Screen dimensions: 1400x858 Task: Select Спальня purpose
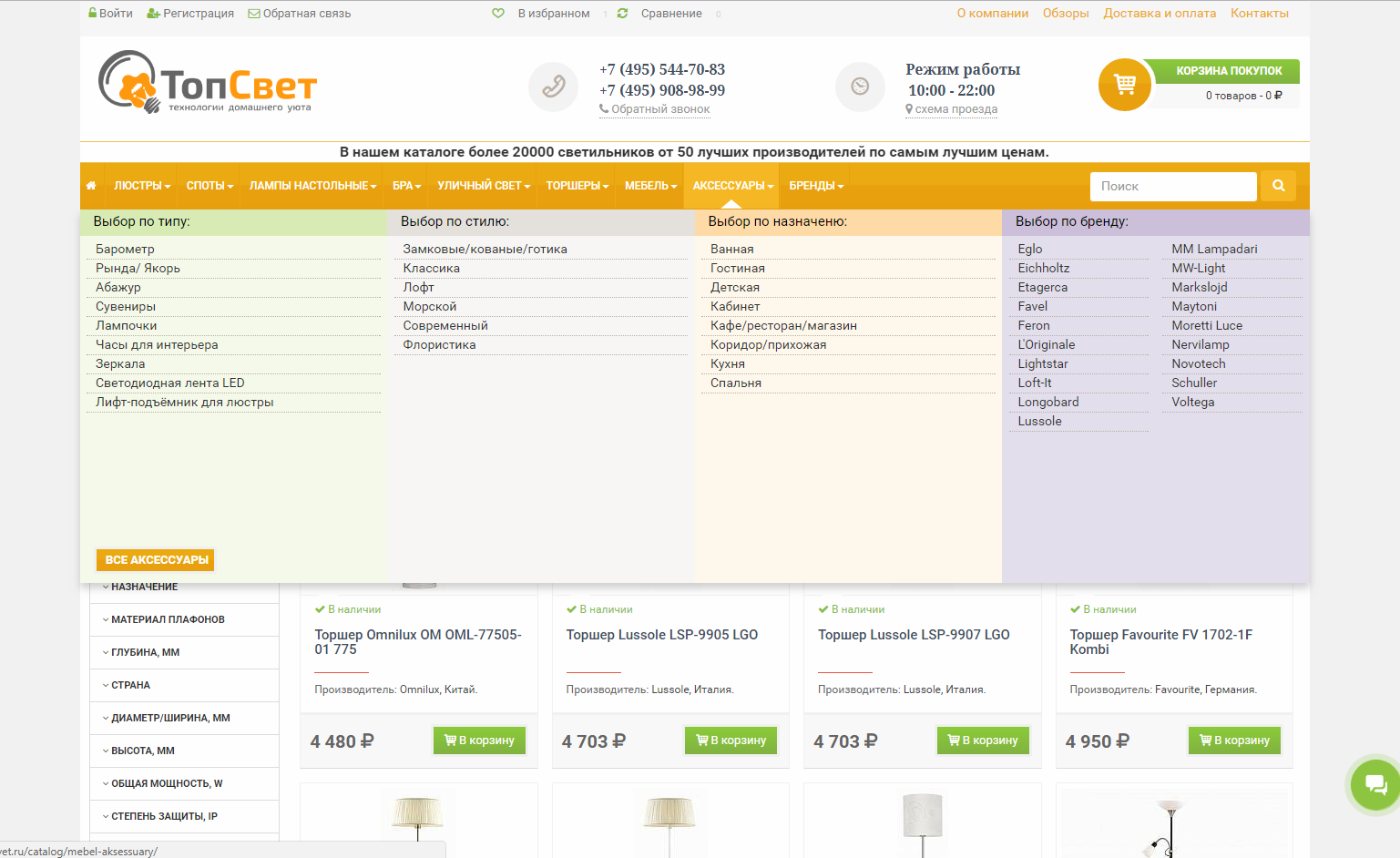click(736, 383)
